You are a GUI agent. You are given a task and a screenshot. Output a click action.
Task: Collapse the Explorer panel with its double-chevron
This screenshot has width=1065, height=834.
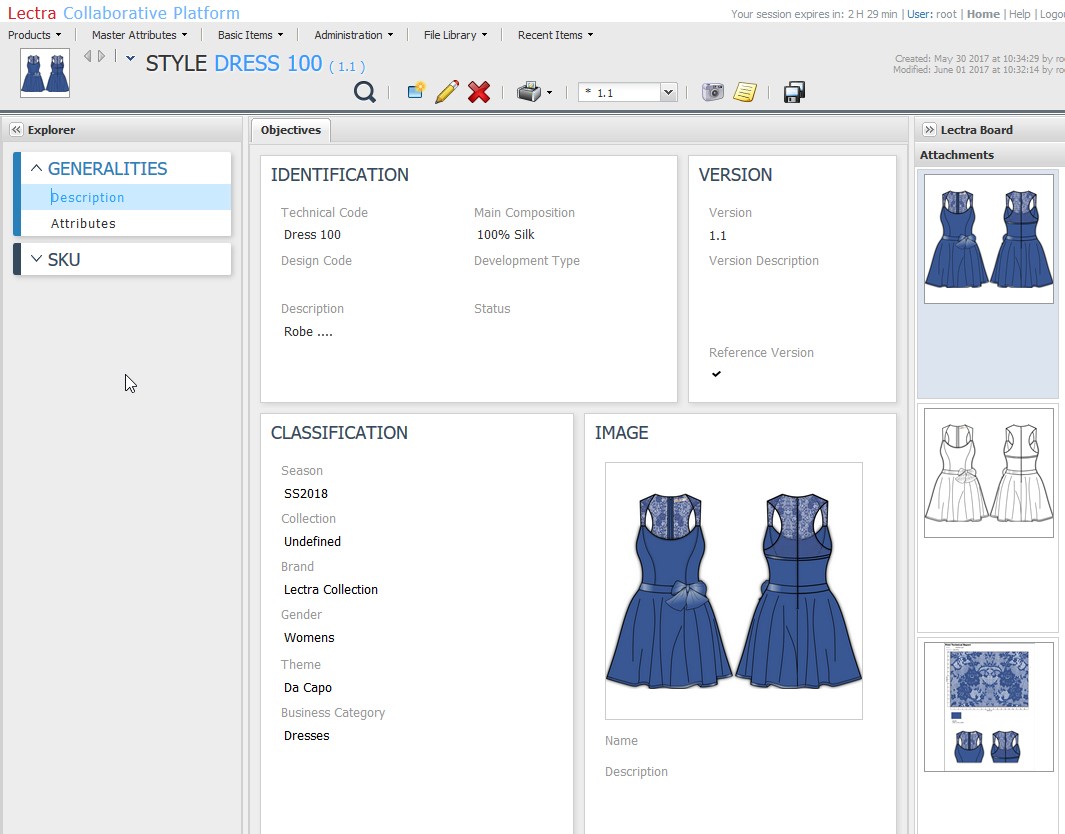(15, 129)
